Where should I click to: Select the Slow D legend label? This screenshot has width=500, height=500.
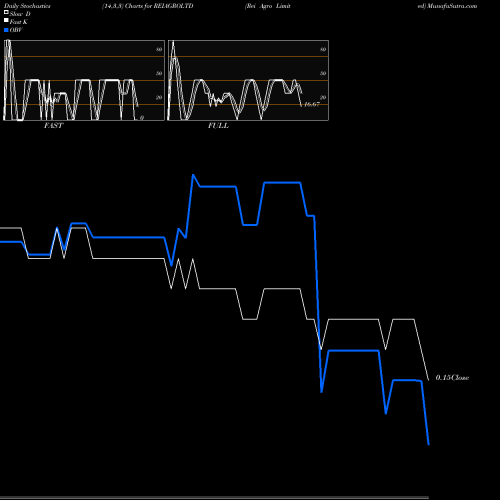click(20, 14)
